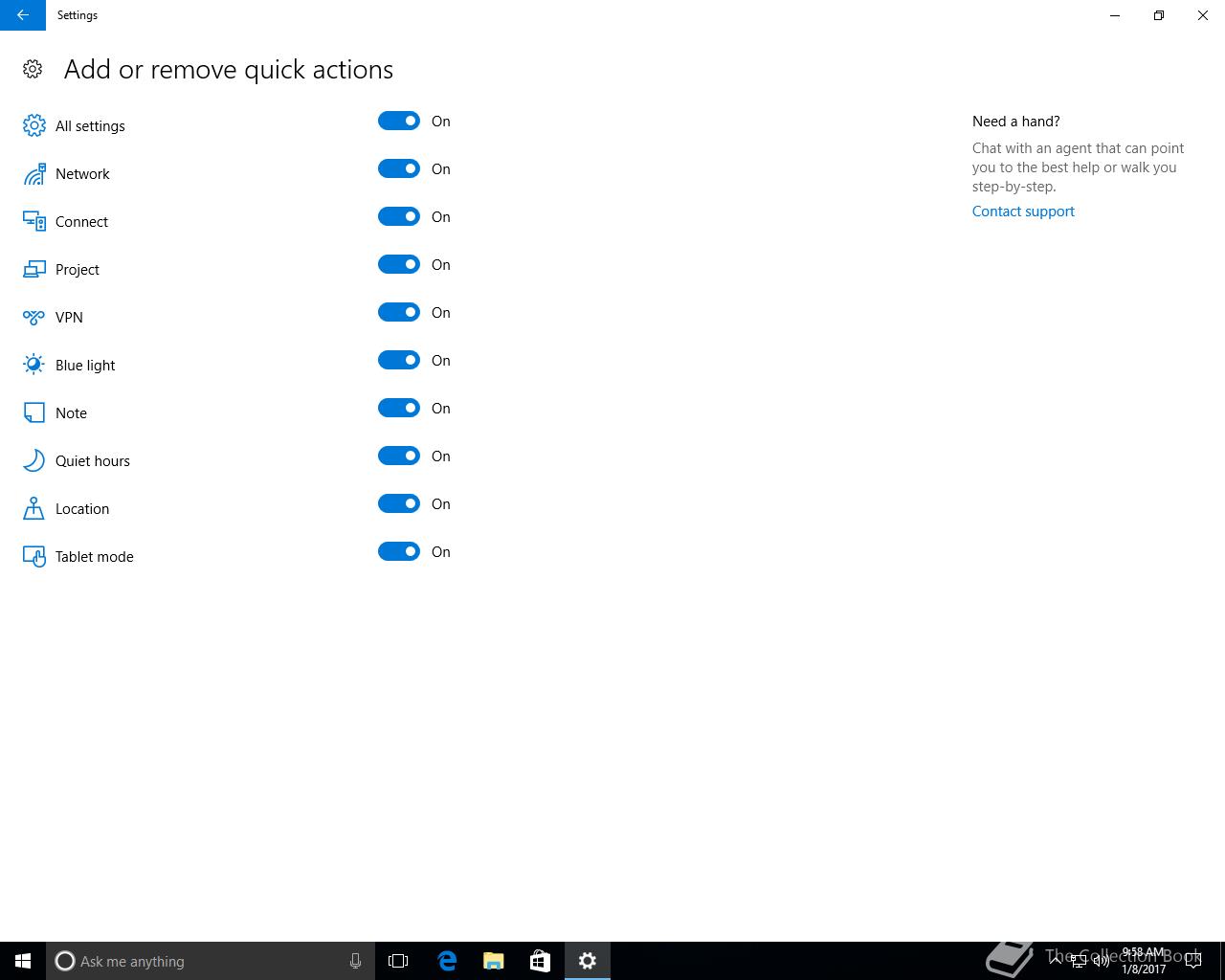Restore down the Settings window
Screen dimensions: 1225x980
point(1159,15)
